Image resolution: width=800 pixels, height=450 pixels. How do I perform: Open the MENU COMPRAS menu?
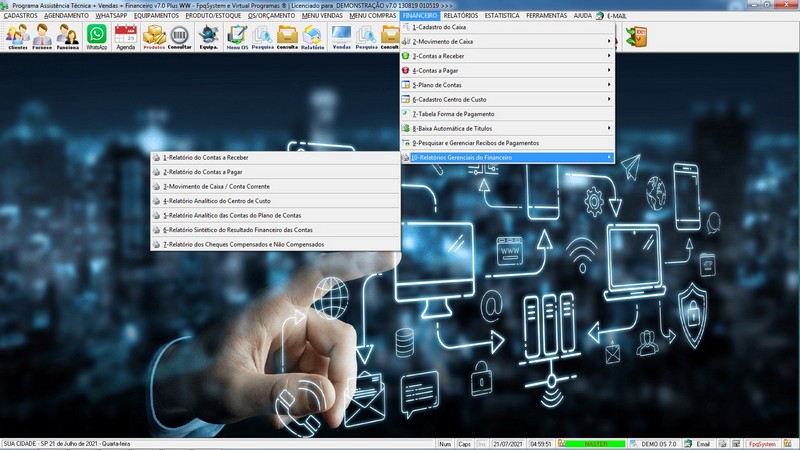click(372, 16)
